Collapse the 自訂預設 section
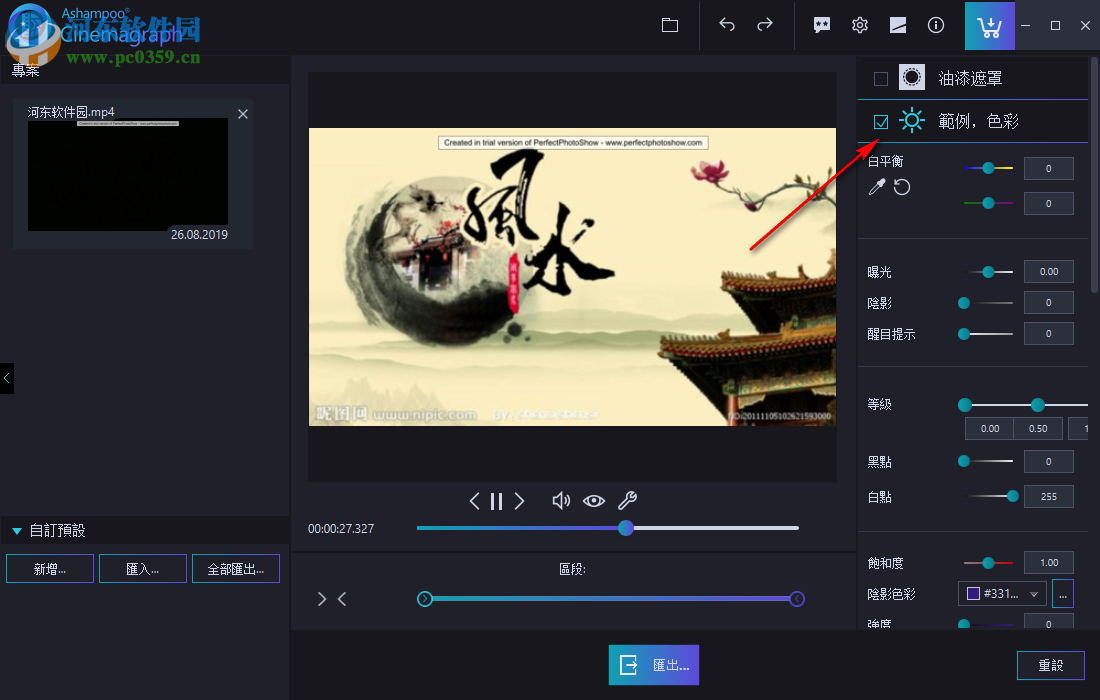 pos(16,530)
